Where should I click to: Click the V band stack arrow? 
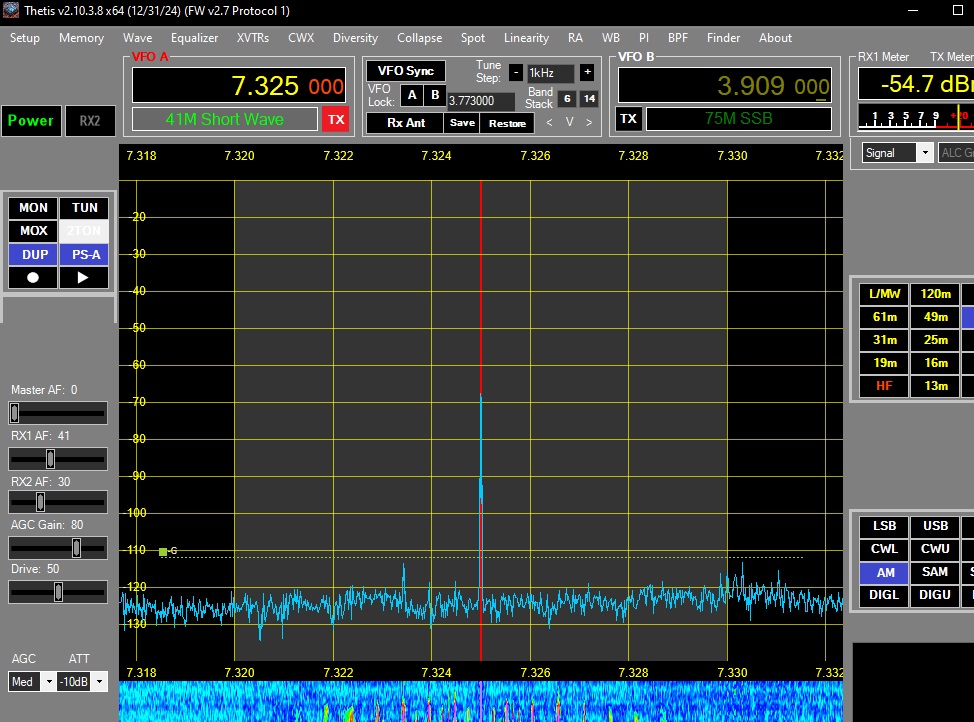[x=569, y=122]
